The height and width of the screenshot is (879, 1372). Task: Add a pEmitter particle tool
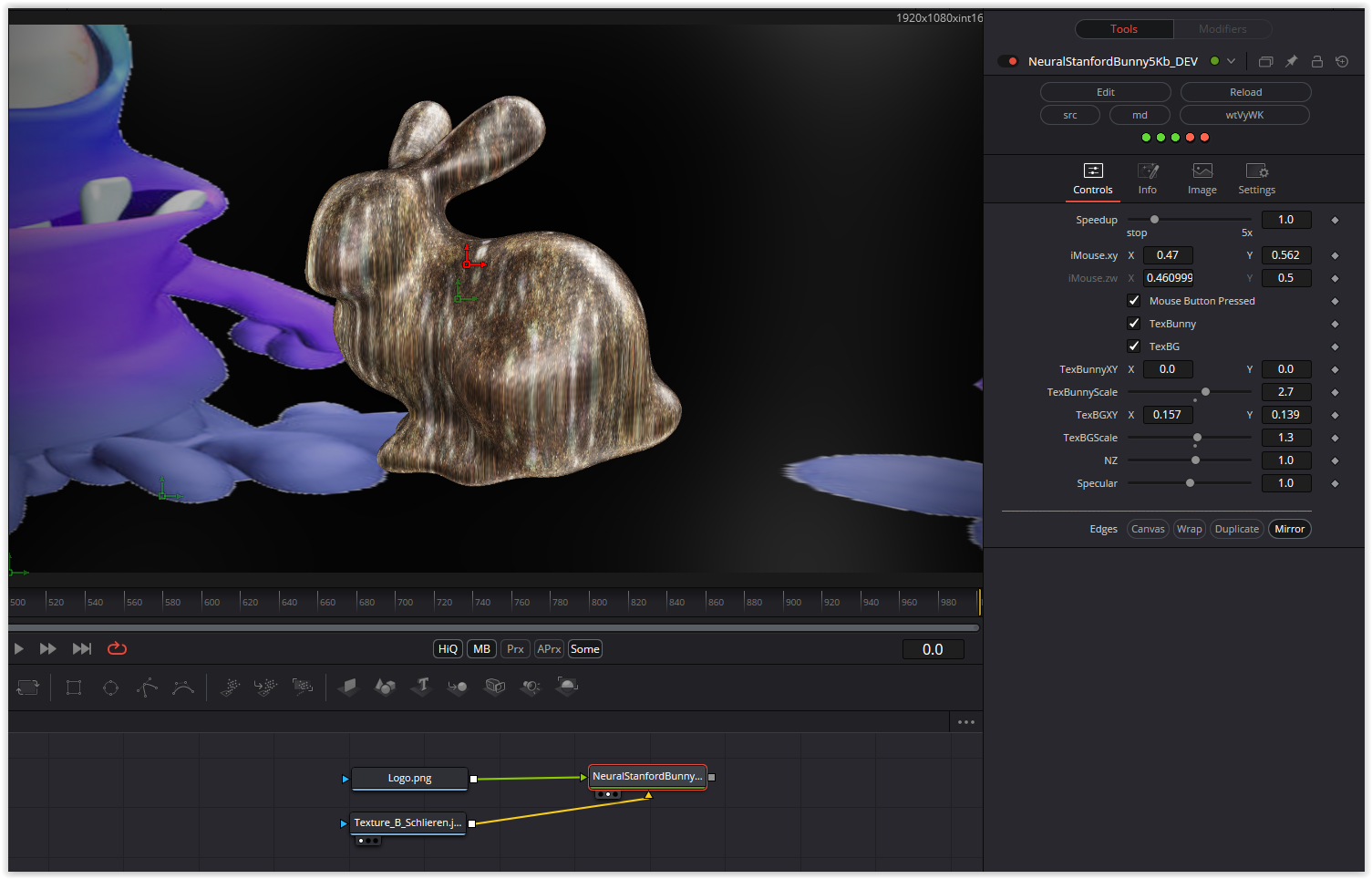pos(231,688)
